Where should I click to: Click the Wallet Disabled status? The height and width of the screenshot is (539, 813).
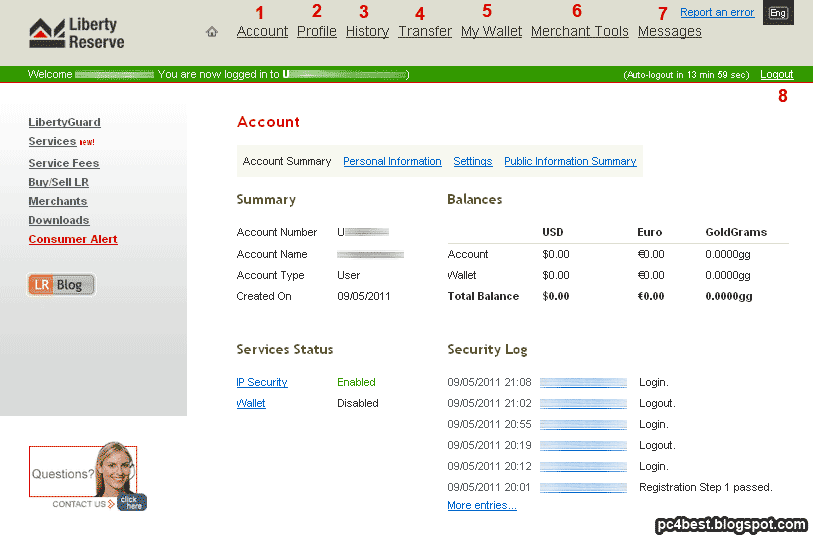pyautogui.click(x=358, y=403)
